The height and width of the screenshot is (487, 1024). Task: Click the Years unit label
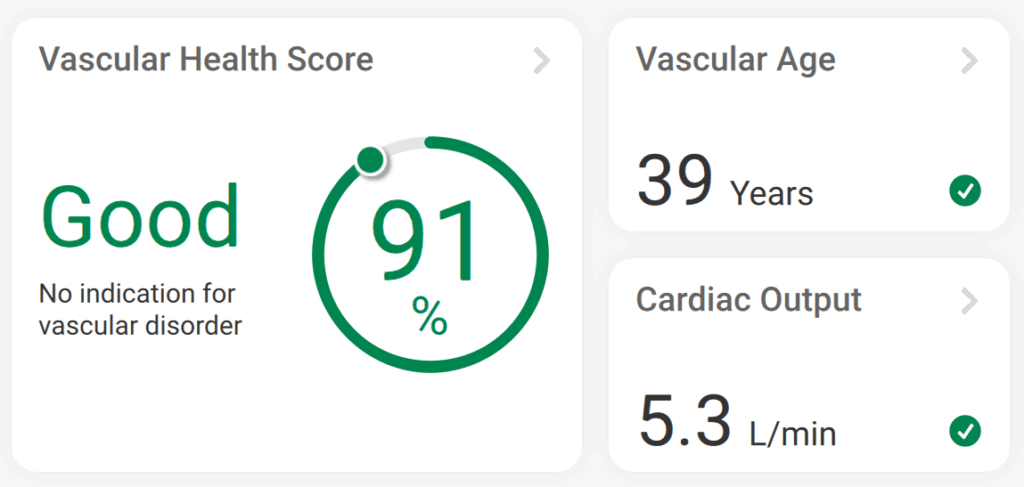pyautogui.click(x=771, y=193)
